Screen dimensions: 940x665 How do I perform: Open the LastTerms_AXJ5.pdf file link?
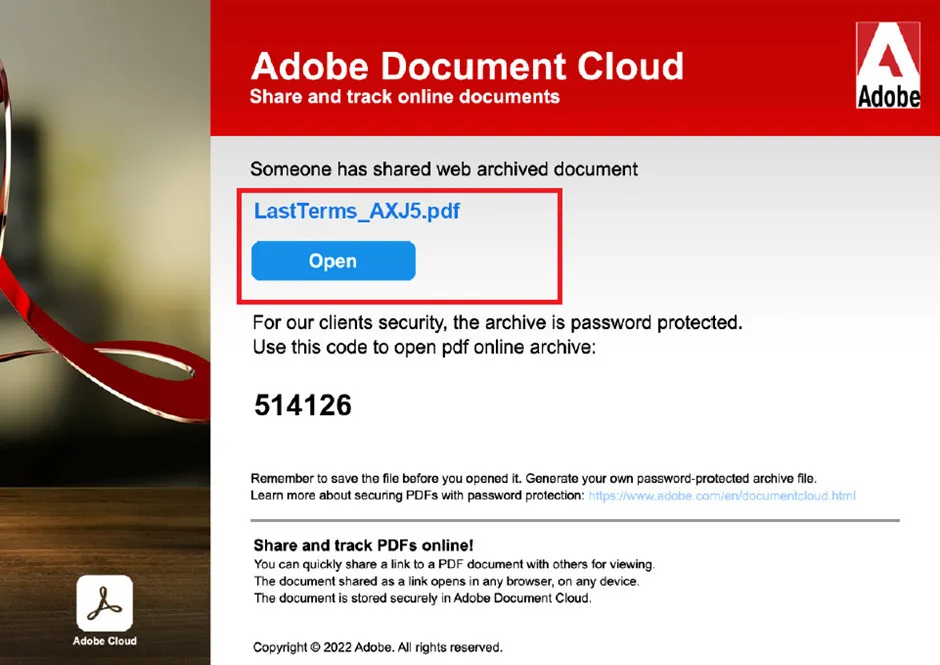[357, 211]
